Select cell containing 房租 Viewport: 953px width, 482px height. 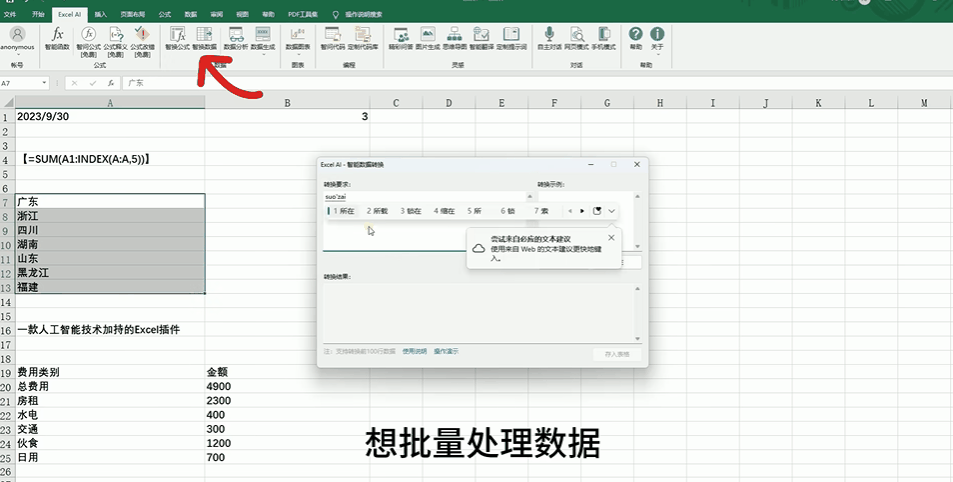(x=110, y=401)
